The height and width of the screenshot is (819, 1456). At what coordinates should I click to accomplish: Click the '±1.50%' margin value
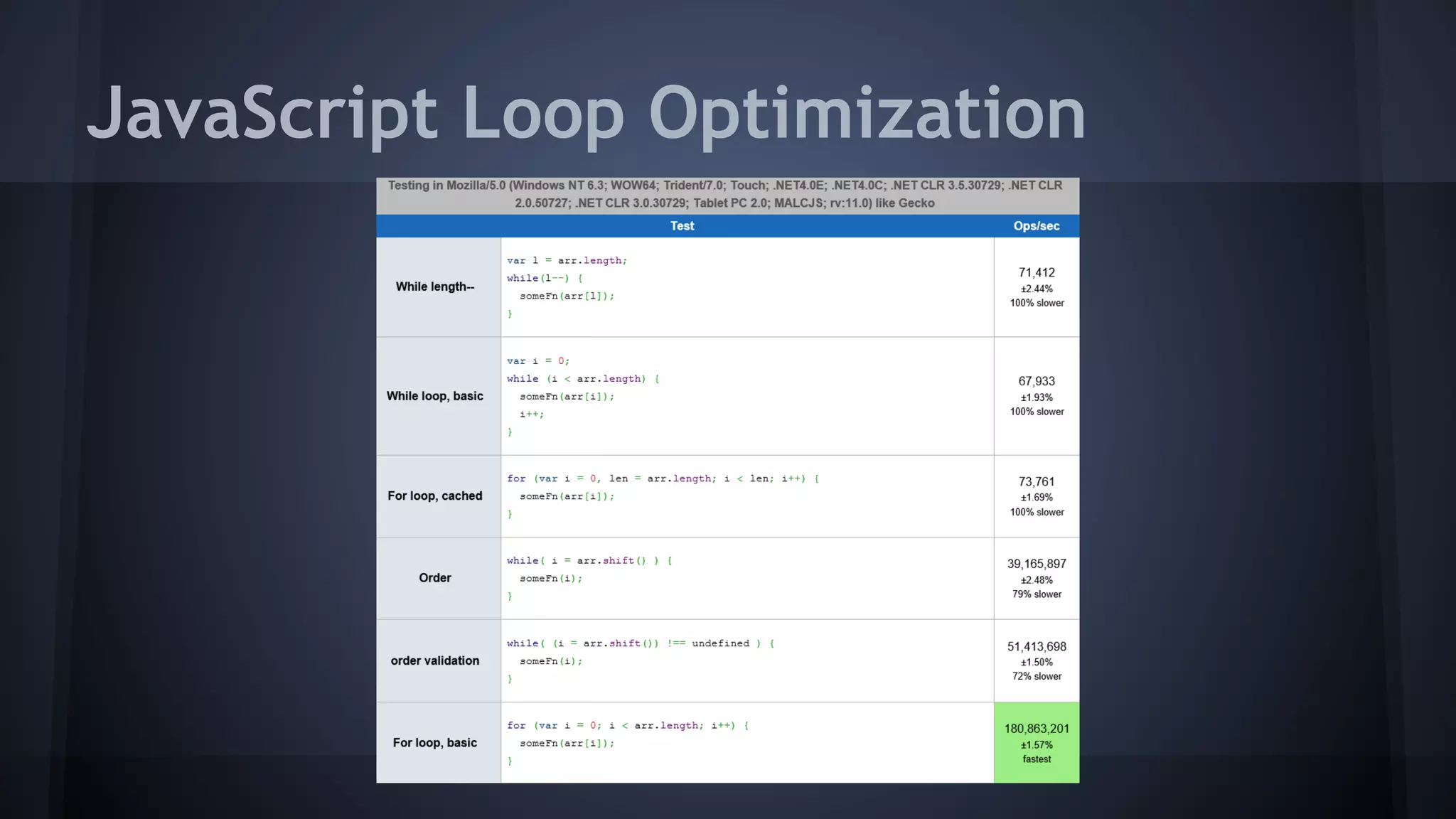tap(1037, 662)
